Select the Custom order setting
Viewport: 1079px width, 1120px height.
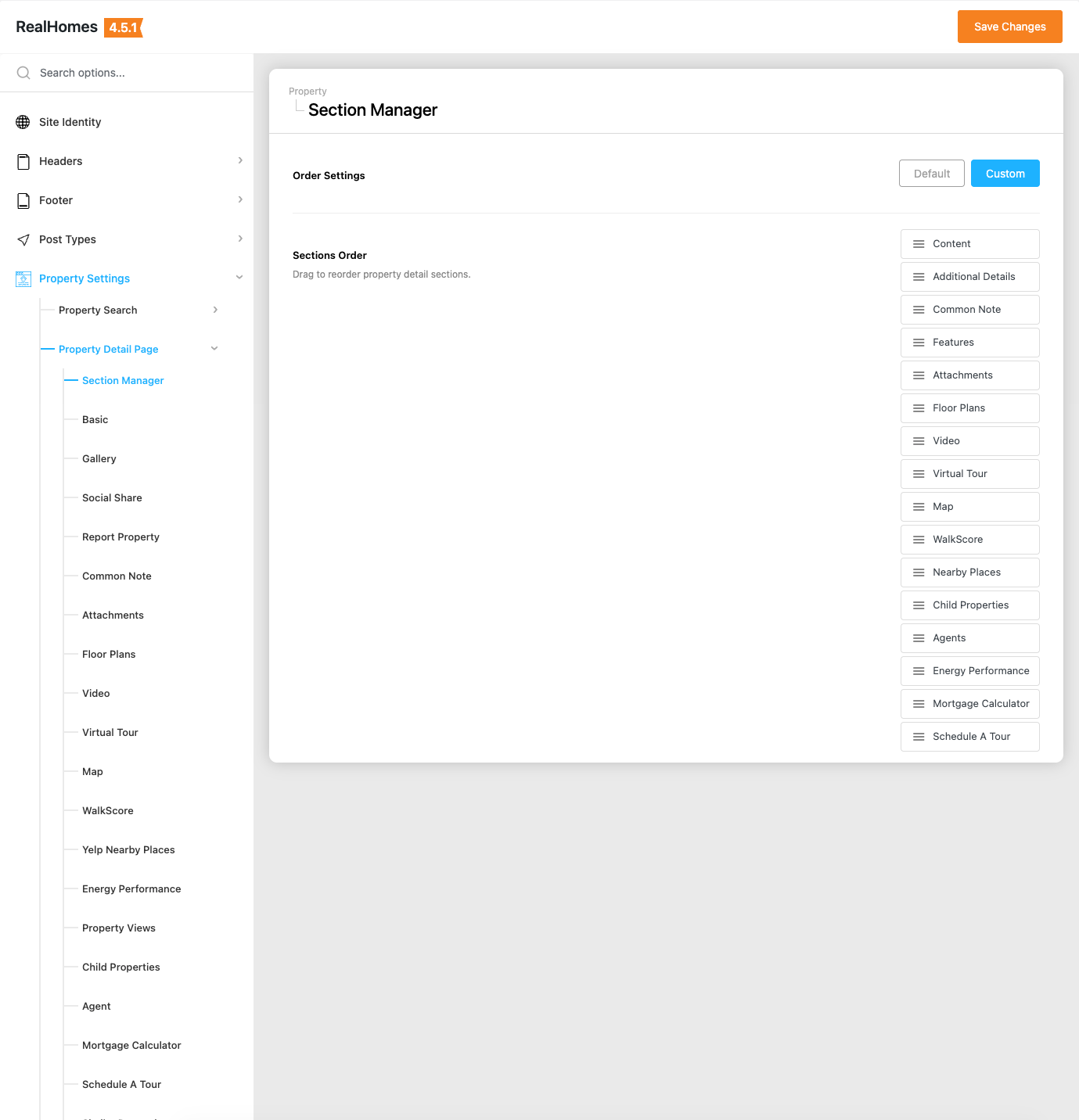point(1005,174)
